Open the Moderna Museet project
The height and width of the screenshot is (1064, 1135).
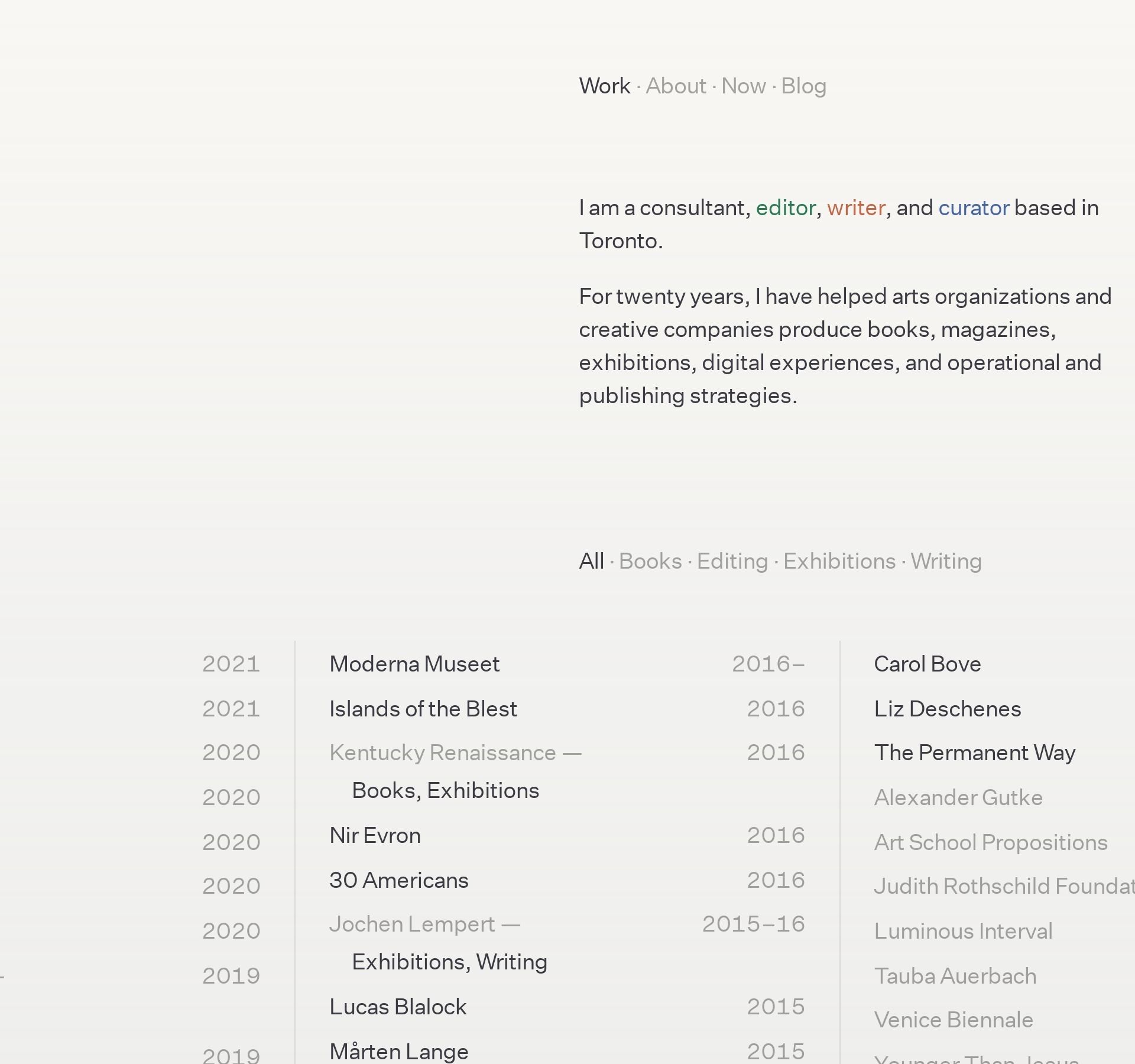(414, 664)
